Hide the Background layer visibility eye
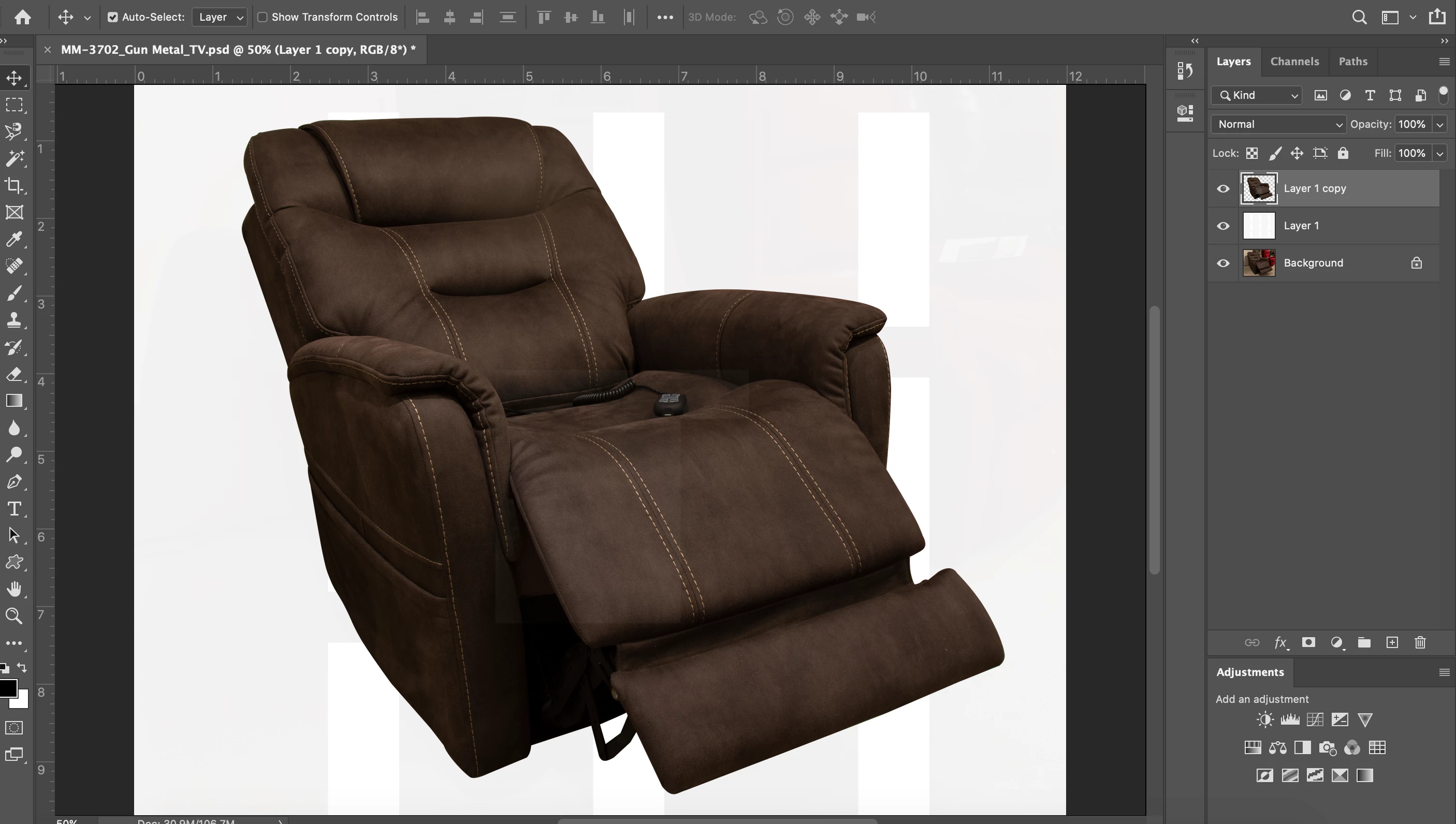1456x824 pixels. pyautogui.click(x=1223, y=263)
